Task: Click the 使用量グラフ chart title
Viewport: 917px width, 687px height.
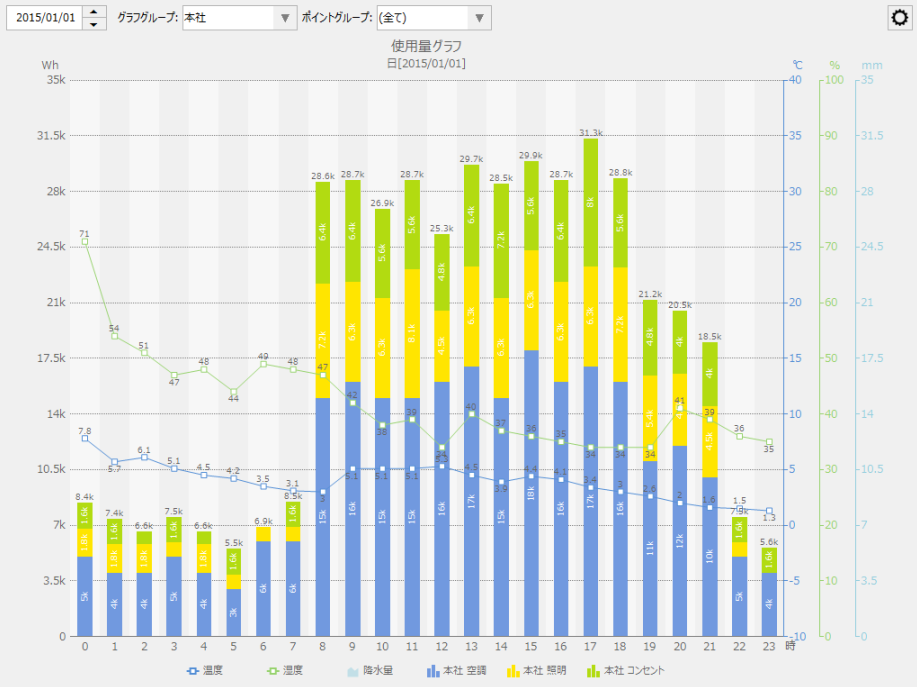Action: (x=426, y=46)
